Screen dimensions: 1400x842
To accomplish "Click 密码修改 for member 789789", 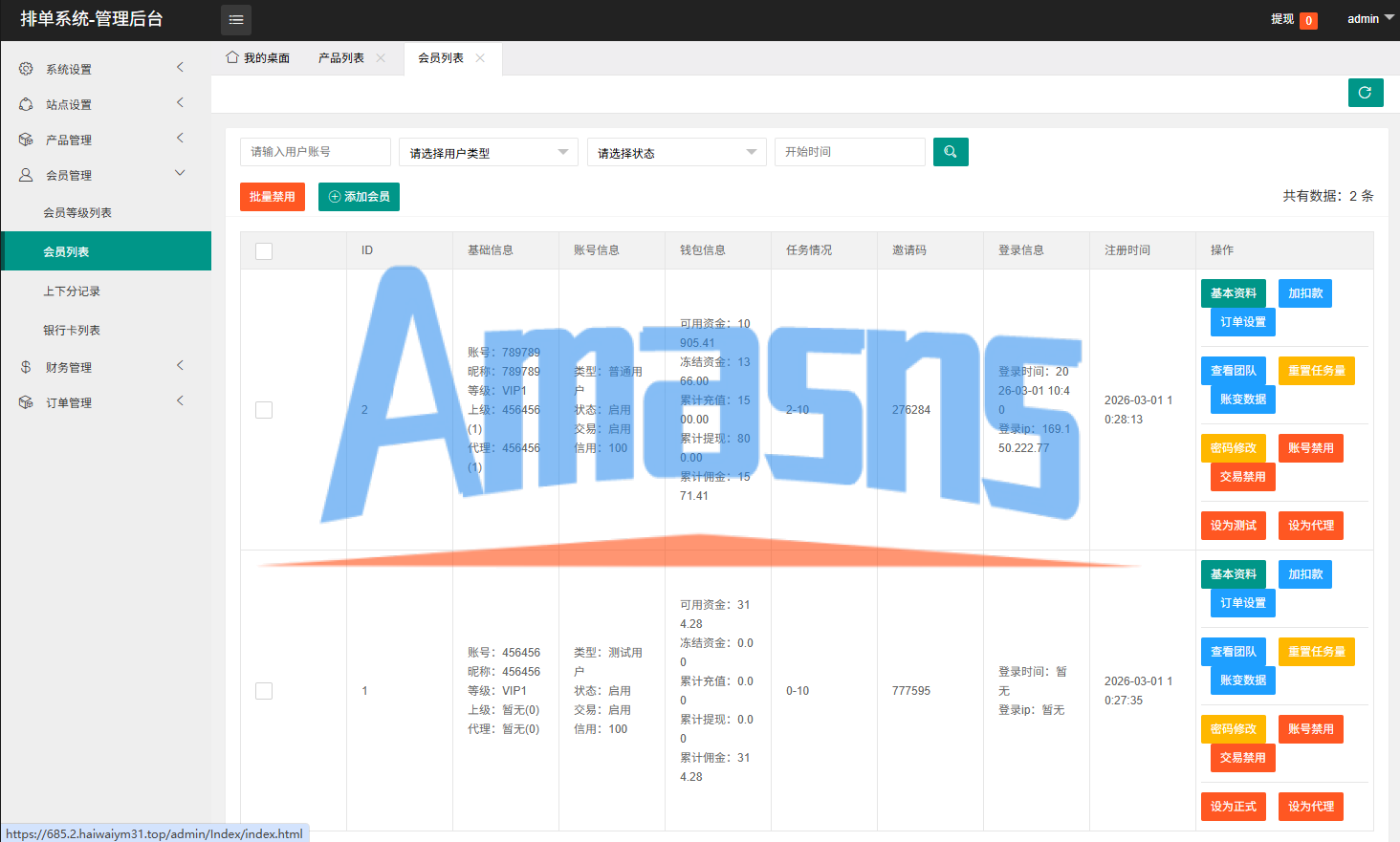I will 1234,448.
